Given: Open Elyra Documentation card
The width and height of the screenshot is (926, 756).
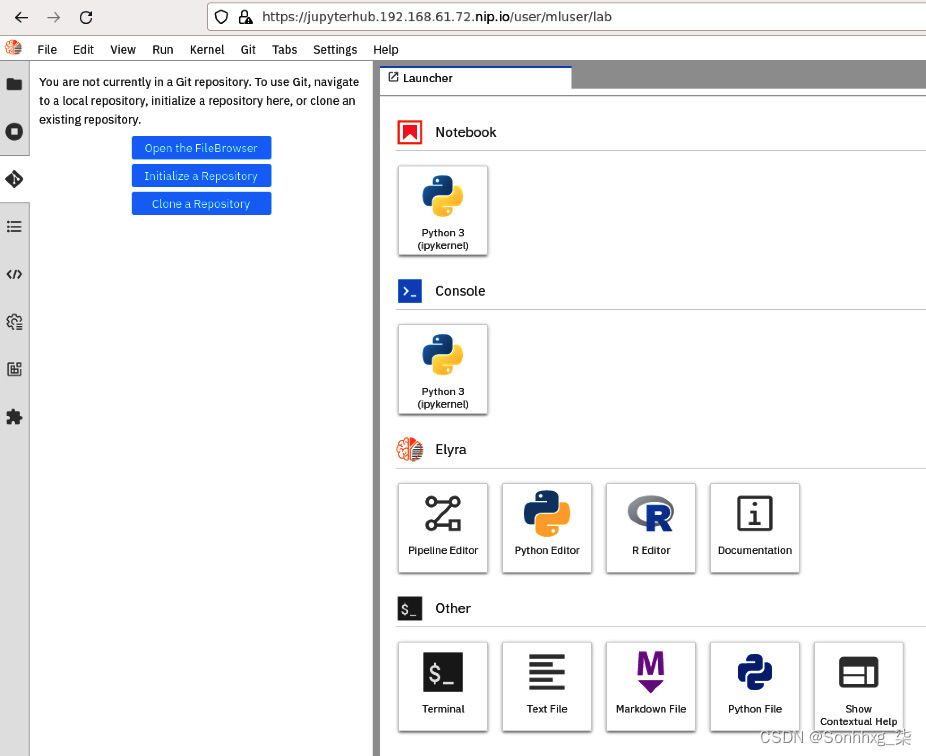Looking at the screenshot, I should click(755, 528).
